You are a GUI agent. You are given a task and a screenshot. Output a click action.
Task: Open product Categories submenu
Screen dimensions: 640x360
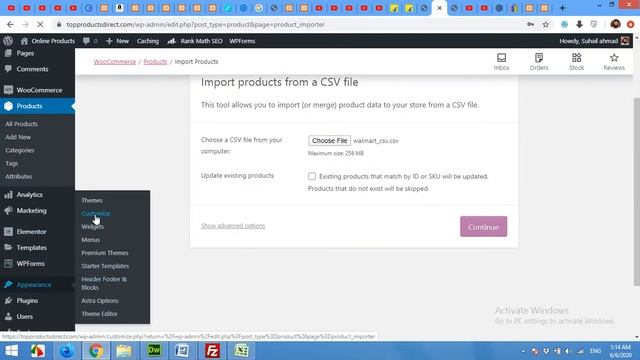click(20, 150)
